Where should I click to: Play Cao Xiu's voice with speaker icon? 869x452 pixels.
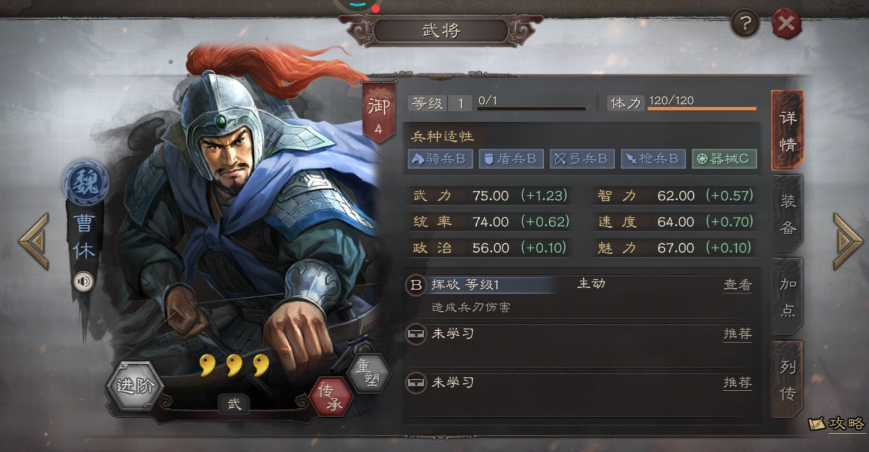(84, 282)
